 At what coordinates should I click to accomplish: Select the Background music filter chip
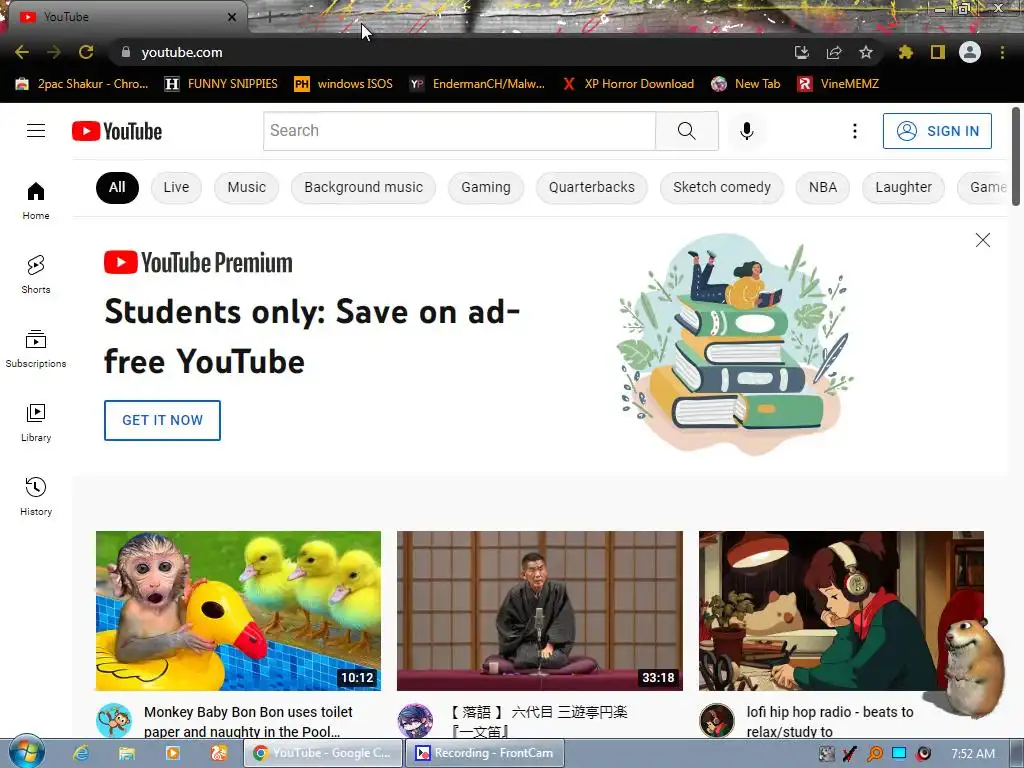point(363,187)
